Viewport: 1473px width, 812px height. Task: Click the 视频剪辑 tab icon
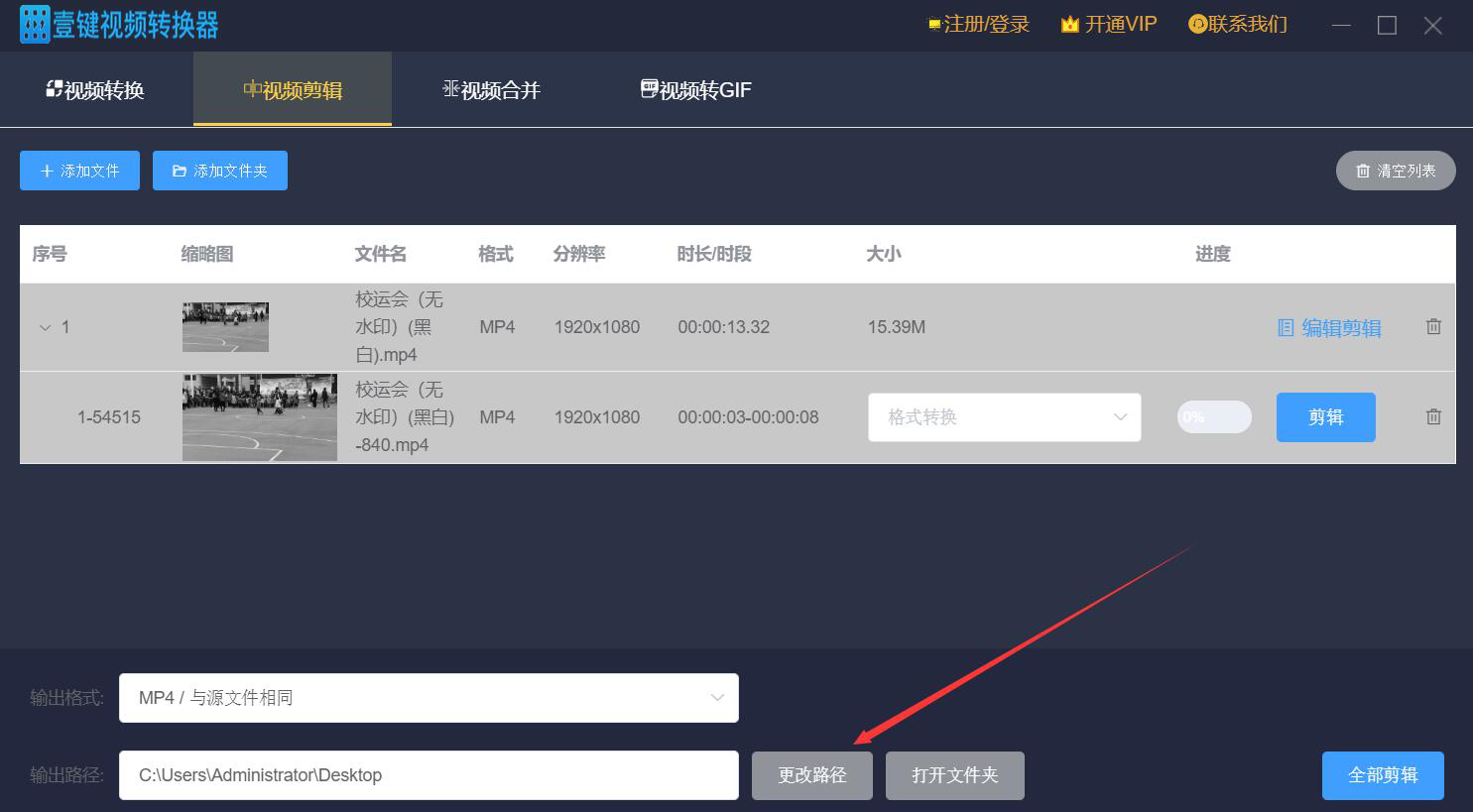253,88
